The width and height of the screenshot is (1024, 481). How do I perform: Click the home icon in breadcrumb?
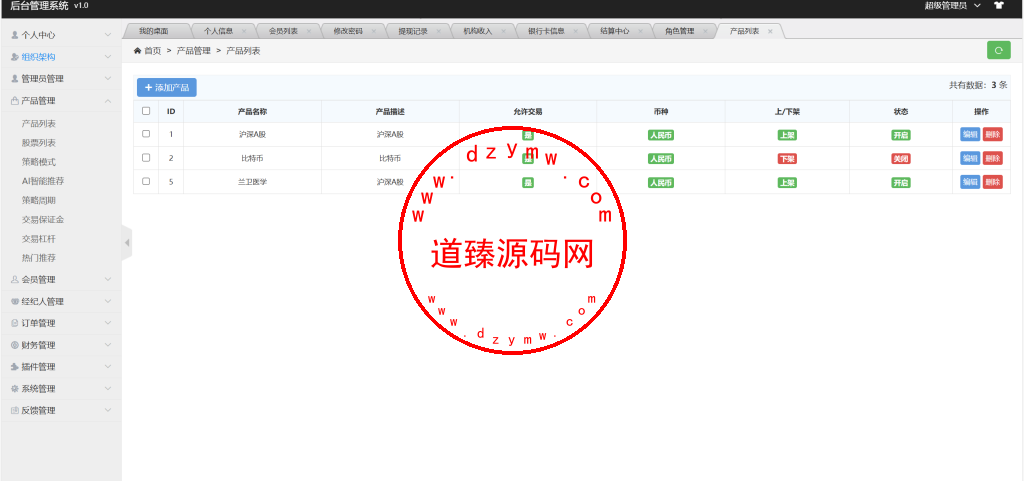tap(137, 50)
